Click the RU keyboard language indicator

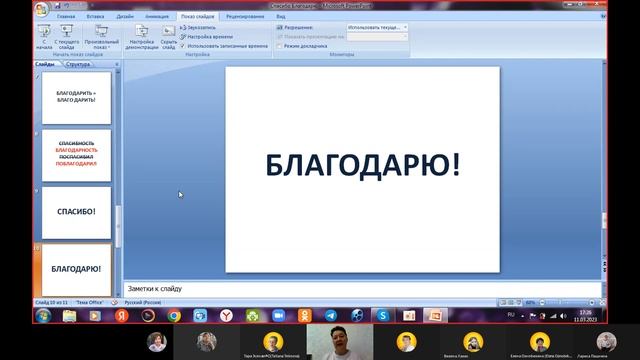511,315
